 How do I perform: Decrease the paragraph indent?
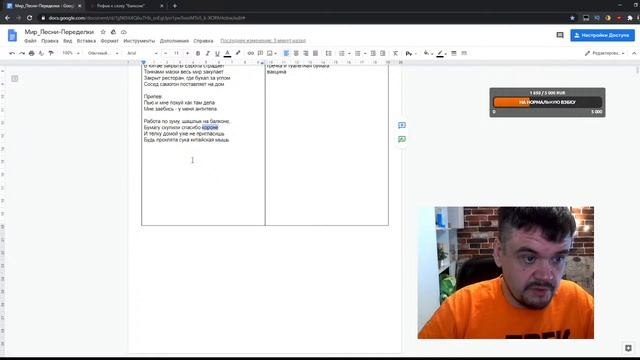point(373,53)
